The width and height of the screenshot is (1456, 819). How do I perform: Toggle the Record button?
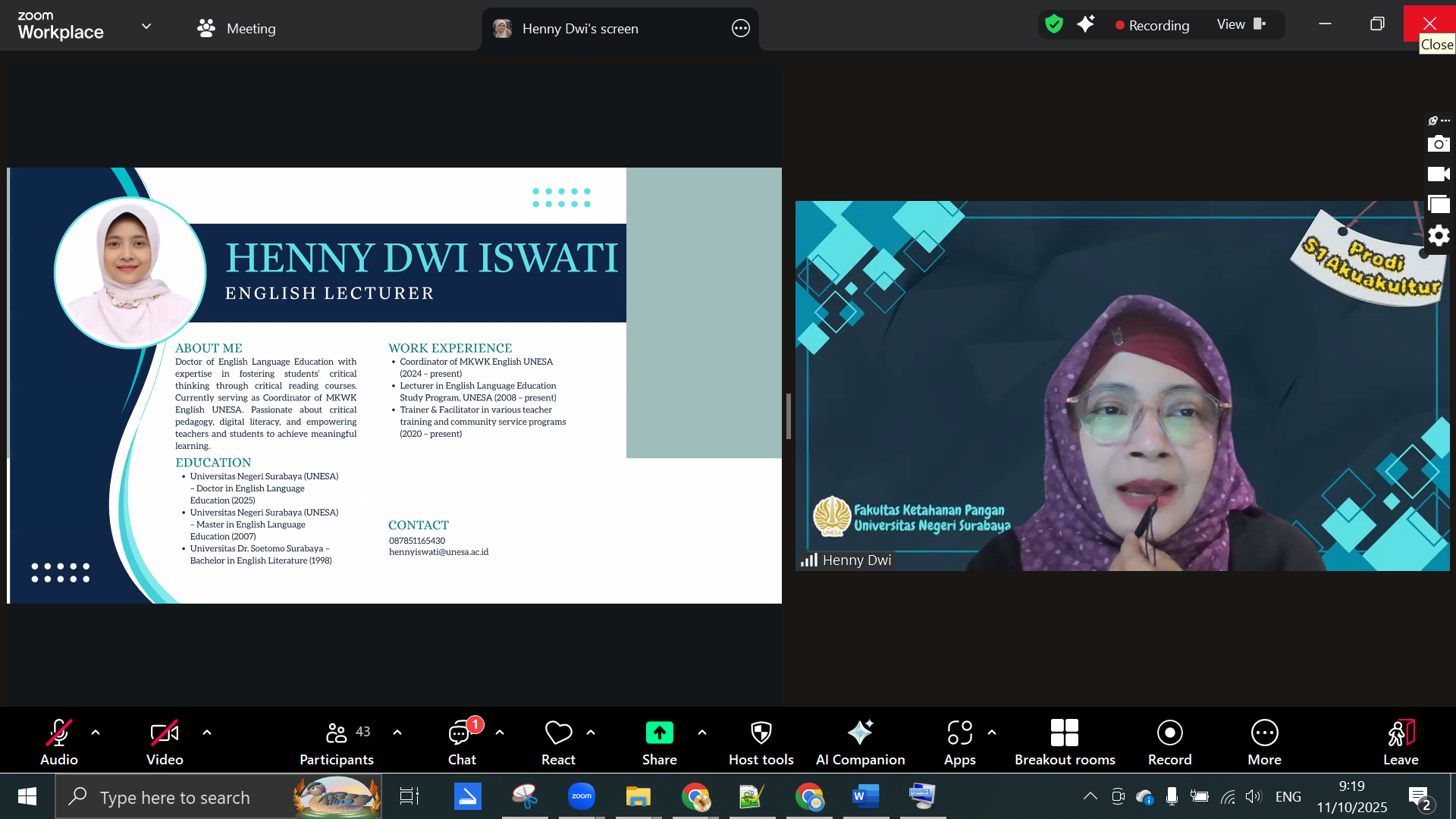point(1169,742)
